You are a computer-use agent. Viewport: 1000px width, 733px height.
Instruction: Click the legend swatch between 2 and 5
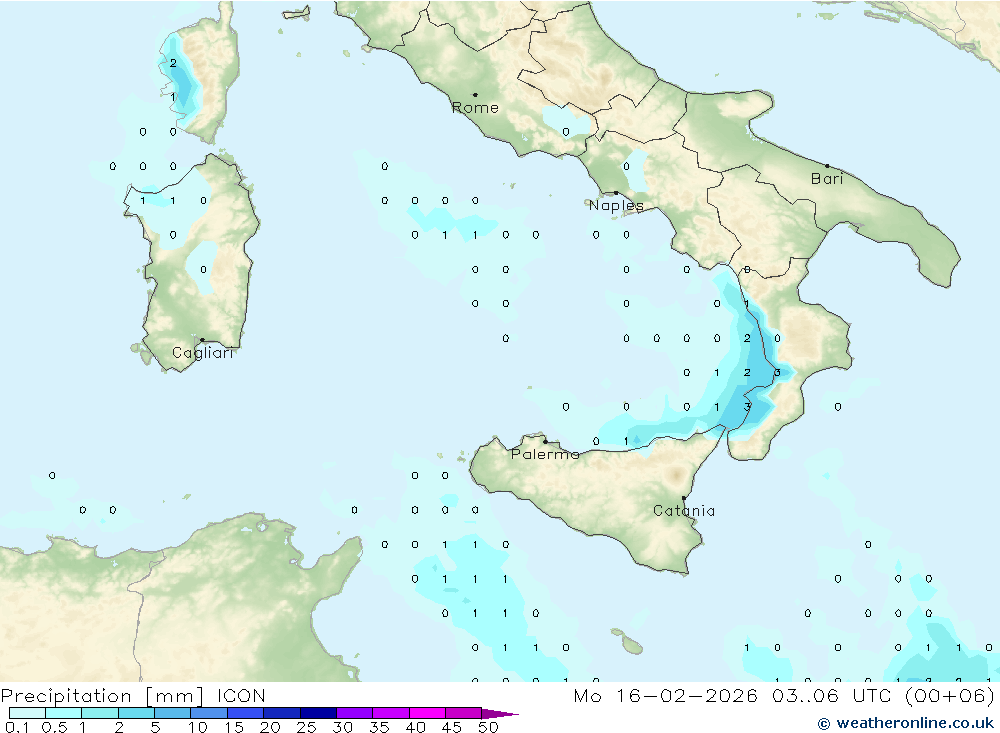click(x=136, y=713)
